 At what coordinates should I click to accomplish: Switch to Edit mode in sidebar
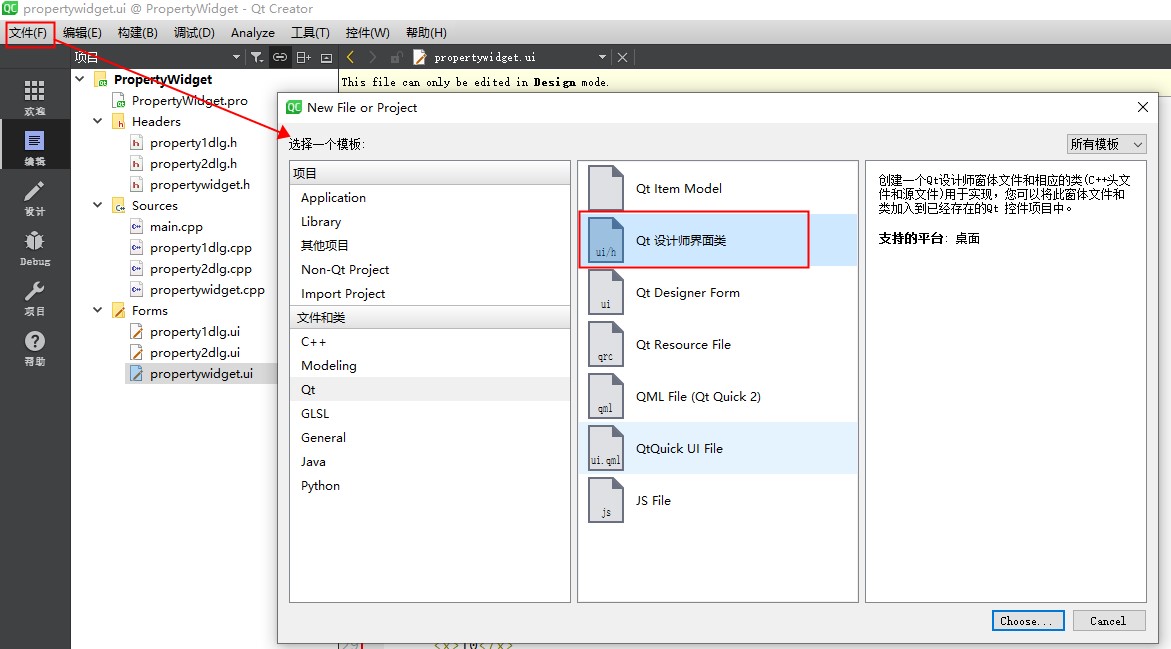point(34,148)
